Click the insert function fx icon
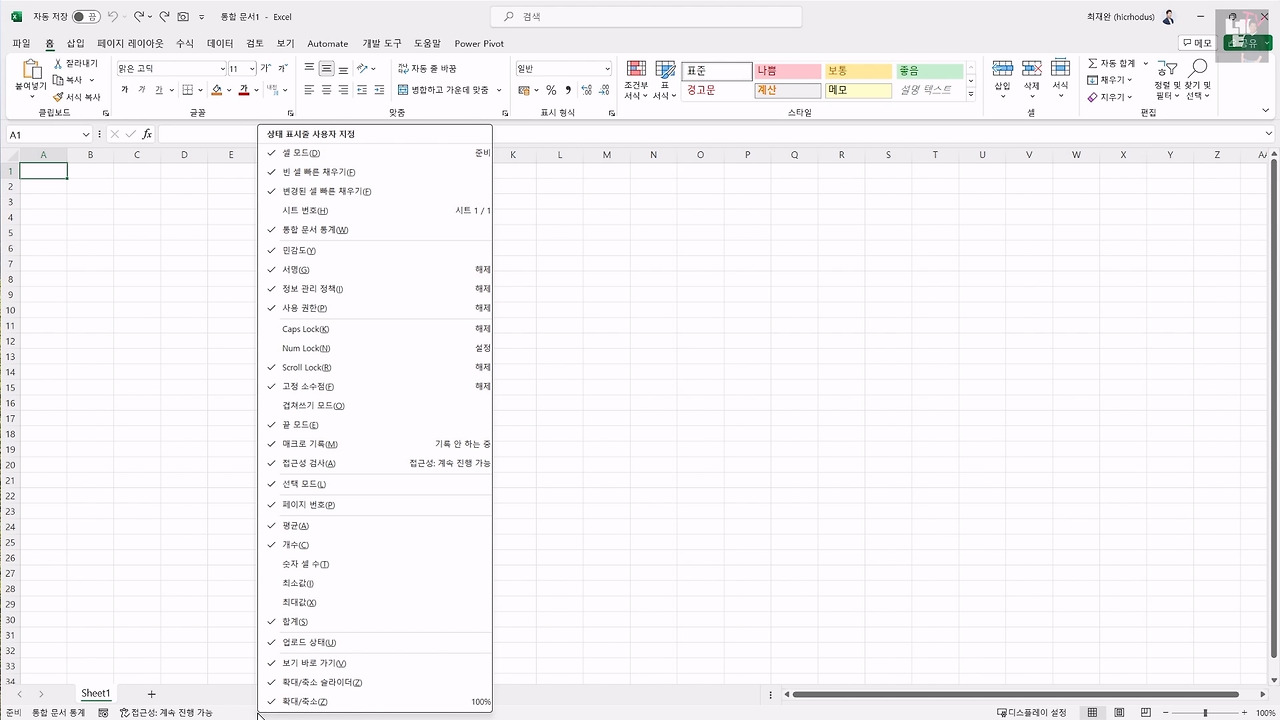Image resolution: width=1280 pixels, height=720 pixels. click(x=147, y=134)
